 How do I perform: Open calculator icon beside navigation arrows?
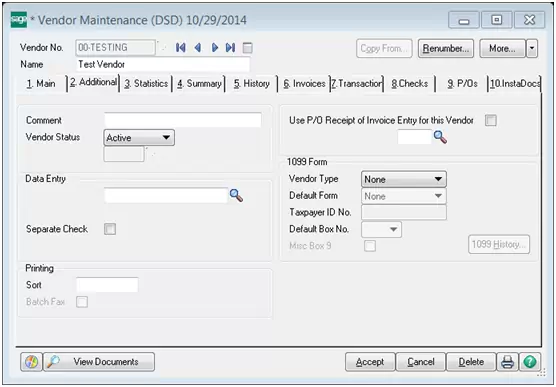coord(248,48)
